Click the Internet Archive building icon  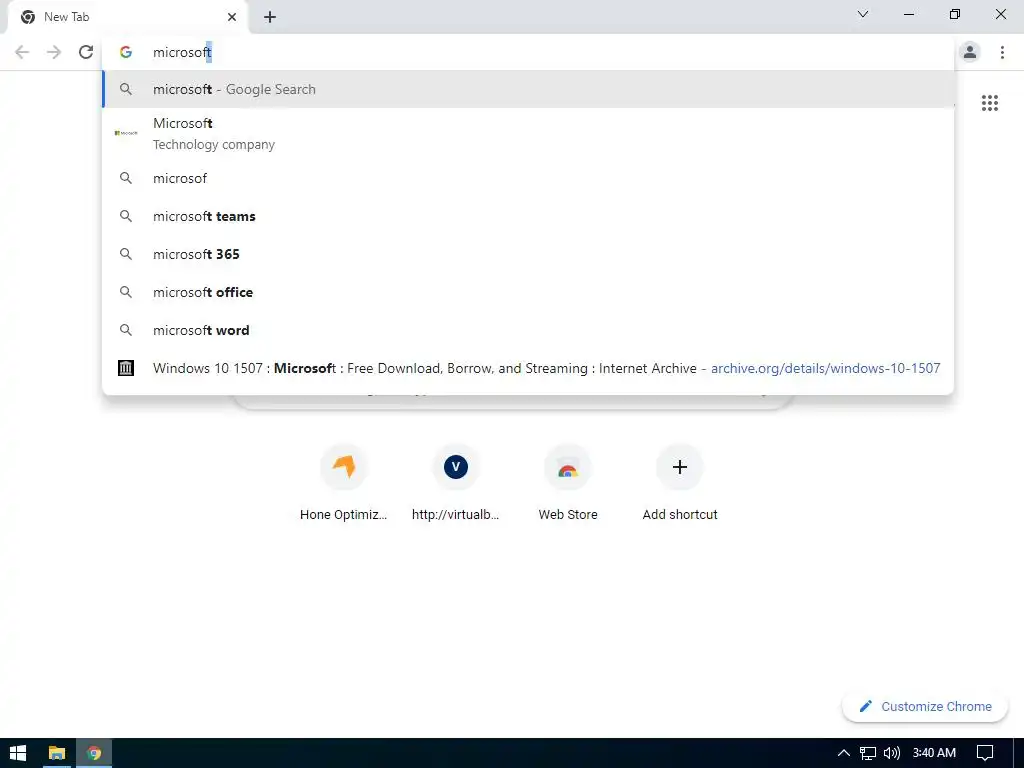click(x=126, y=368)
